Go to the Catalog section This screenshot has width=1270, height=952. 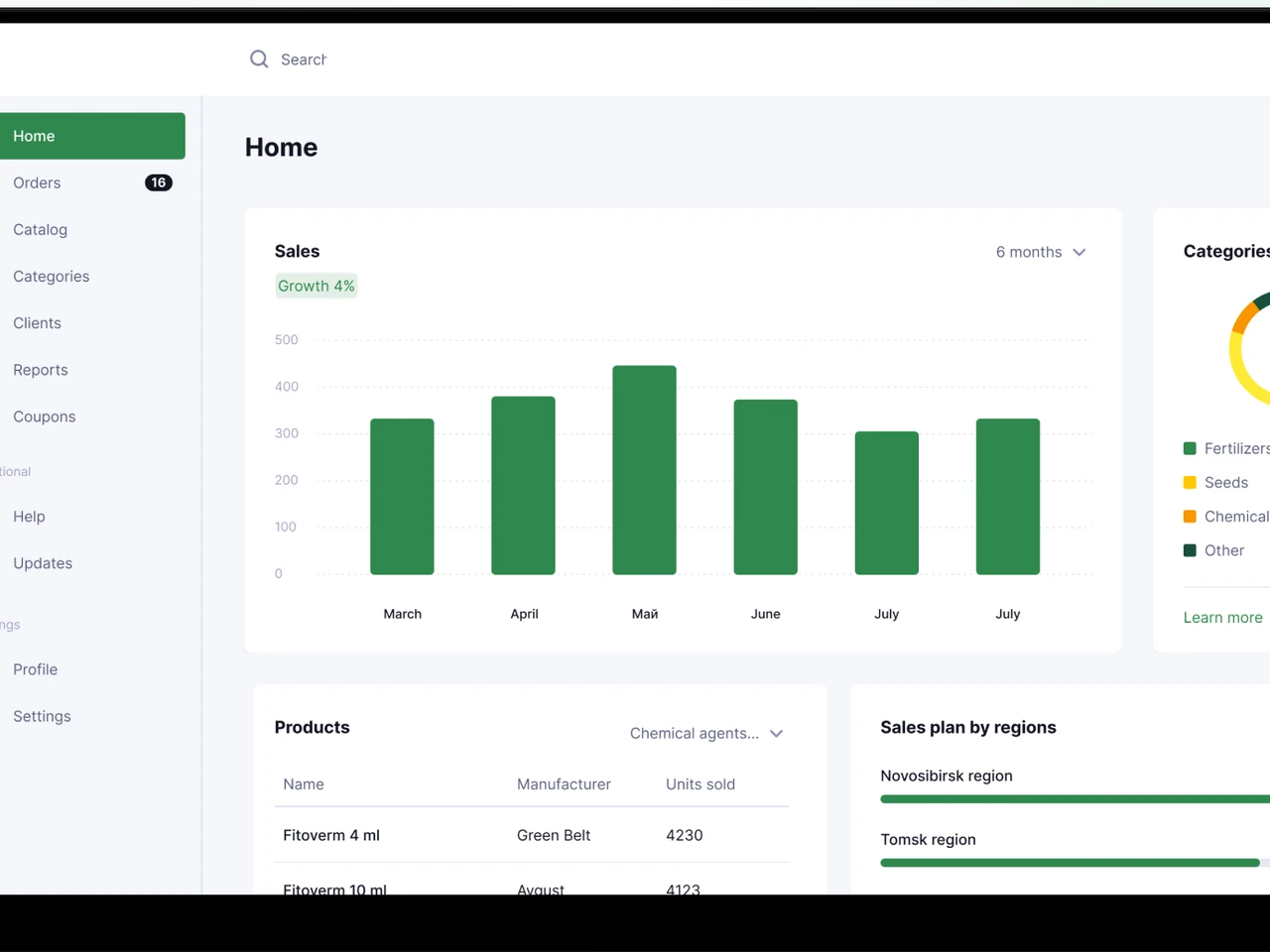(x=41, y=229)
